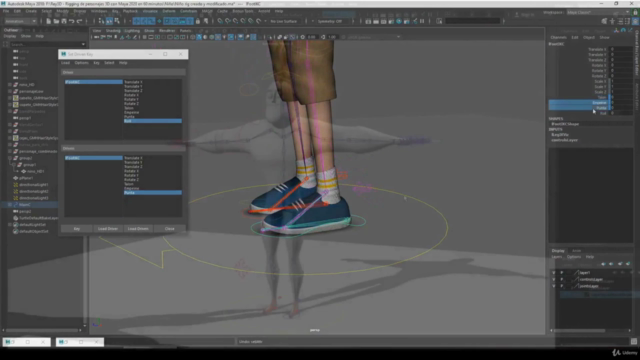
Task: Show the Channel Box sidebar icon
Action: [636, 21]
